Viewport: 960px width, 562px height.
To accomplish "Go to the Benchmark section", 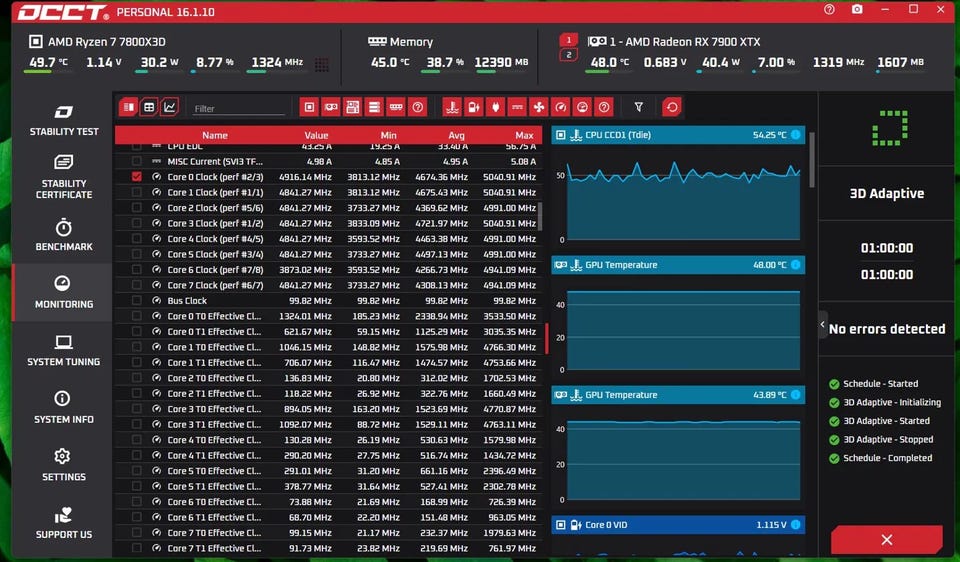I will (64, 234).
